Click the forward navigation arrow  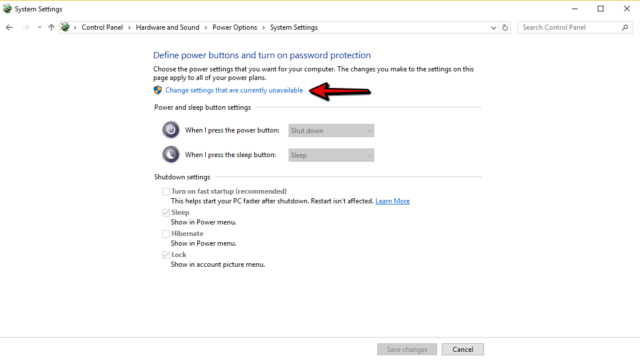[x=26, y=27]
